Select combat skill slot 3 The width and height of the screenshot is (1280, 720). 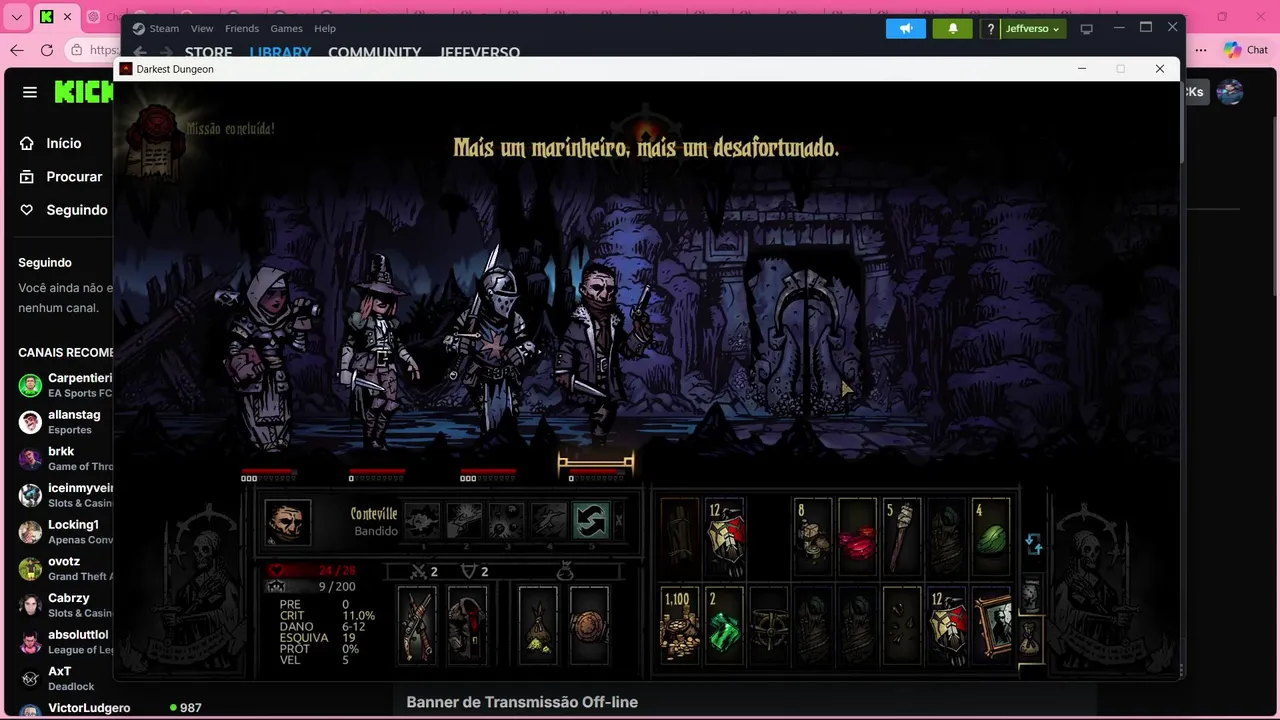pos(507,520)
